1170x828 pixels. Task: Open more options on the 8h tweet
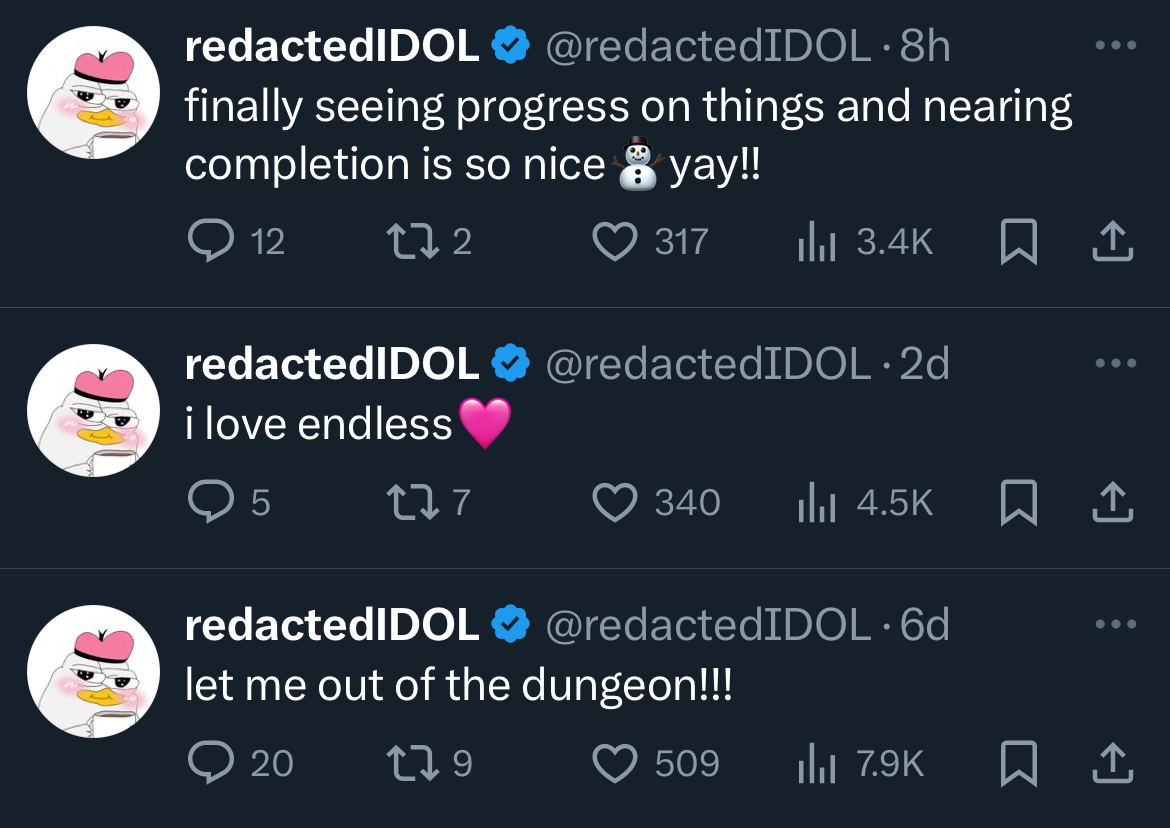point(1116,46)
